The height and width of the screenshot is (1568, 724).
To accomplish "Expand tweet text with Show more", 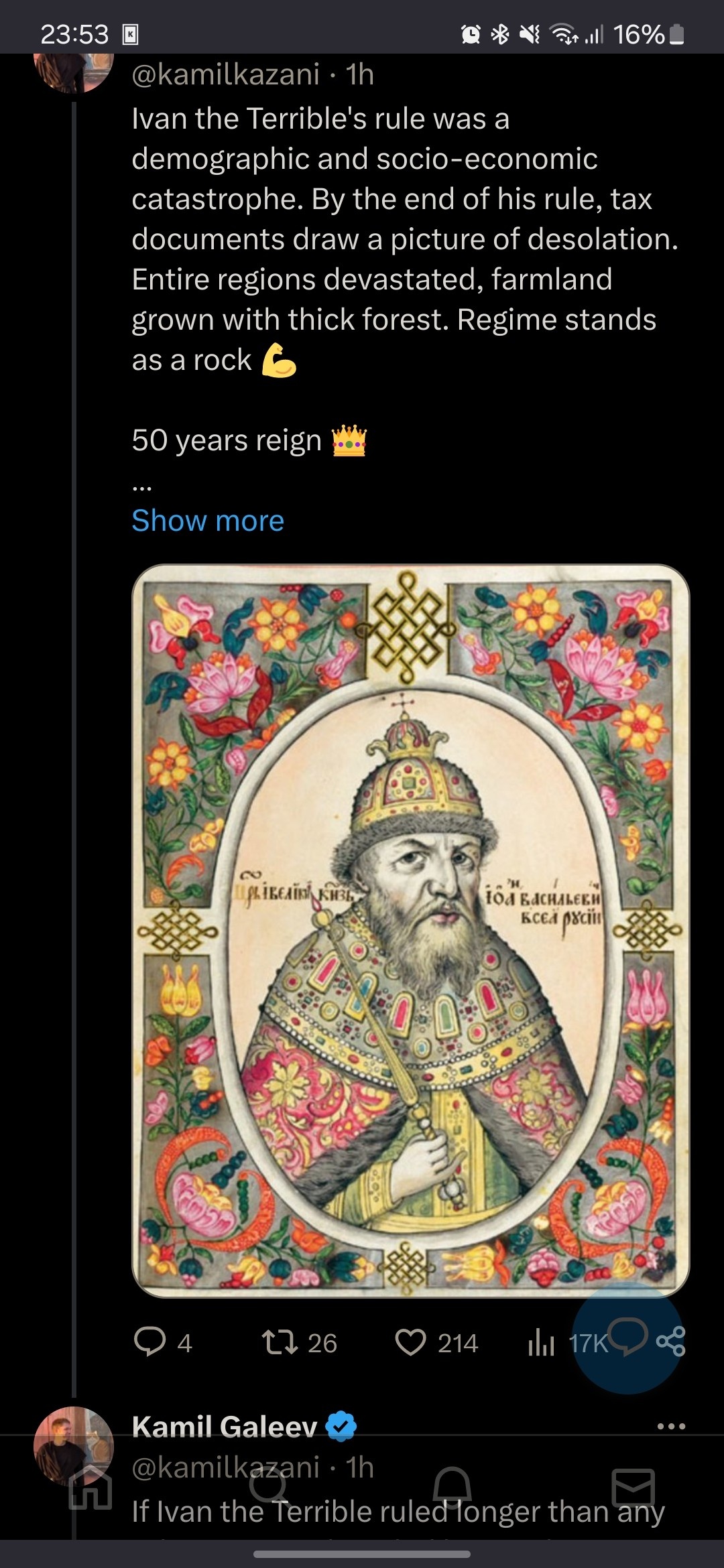I will pos(208,521).
